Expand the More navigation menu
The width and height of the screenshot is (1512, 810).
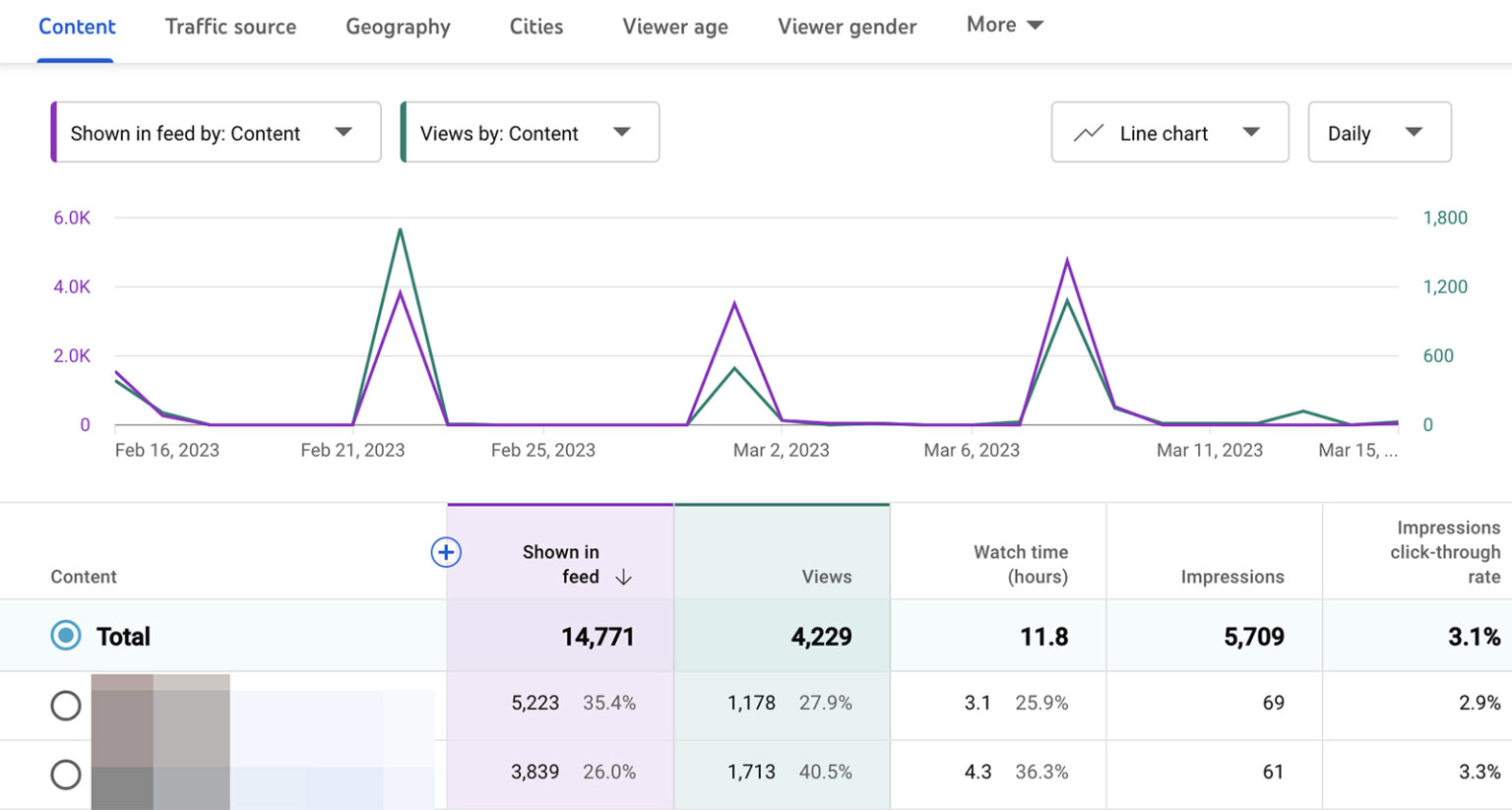tap(1003, 25)
